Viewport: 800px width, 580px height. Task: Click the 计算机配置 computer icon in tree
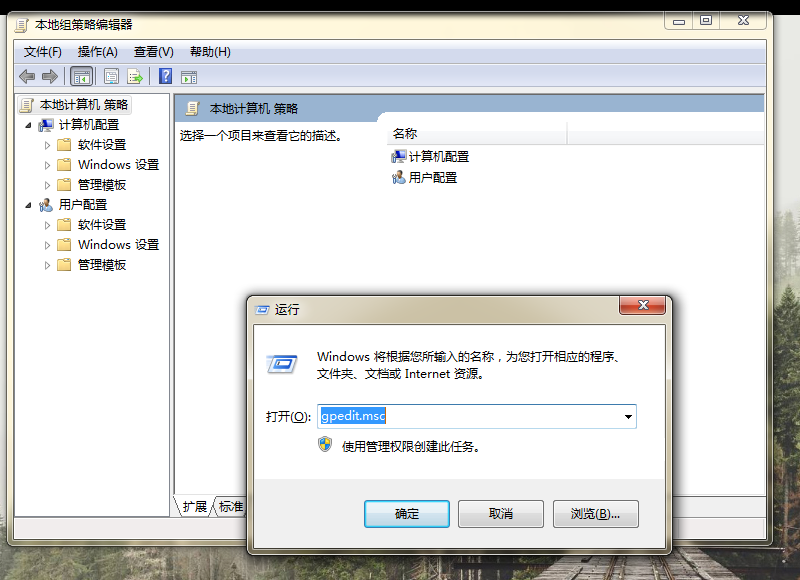pyautogui.click(x=45, y=125)
